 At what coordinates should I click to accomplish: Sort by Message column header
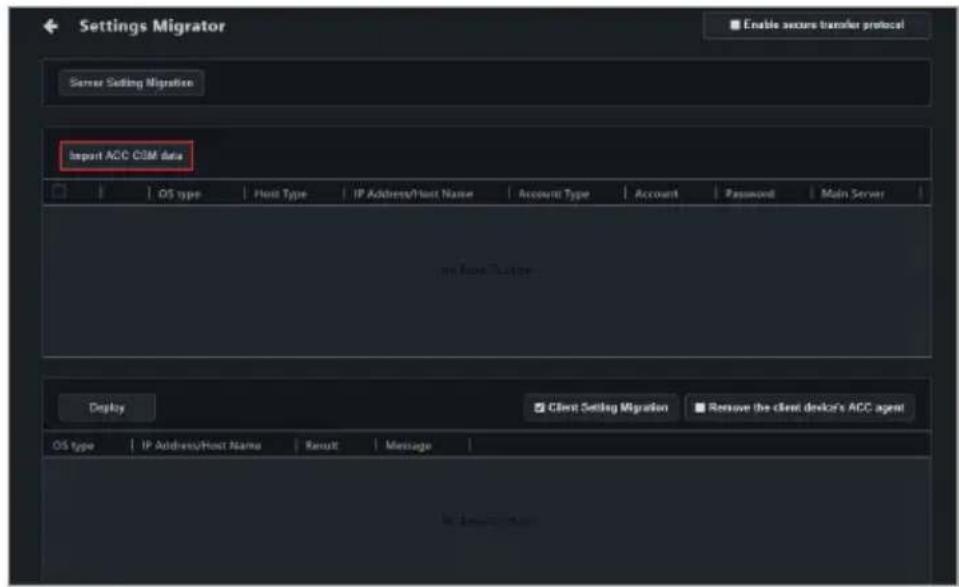coord(409,446)
